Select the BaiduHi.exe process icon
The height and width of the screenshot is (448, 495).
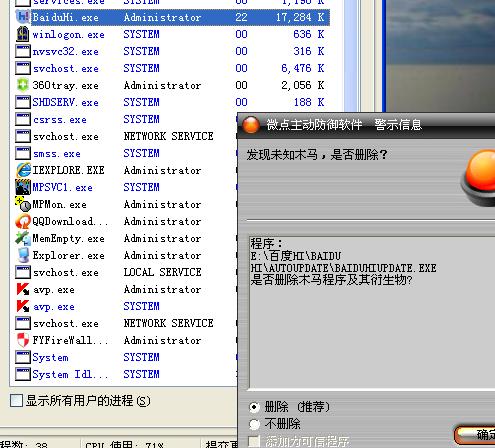pyautogui.click(x=23, y=17)
